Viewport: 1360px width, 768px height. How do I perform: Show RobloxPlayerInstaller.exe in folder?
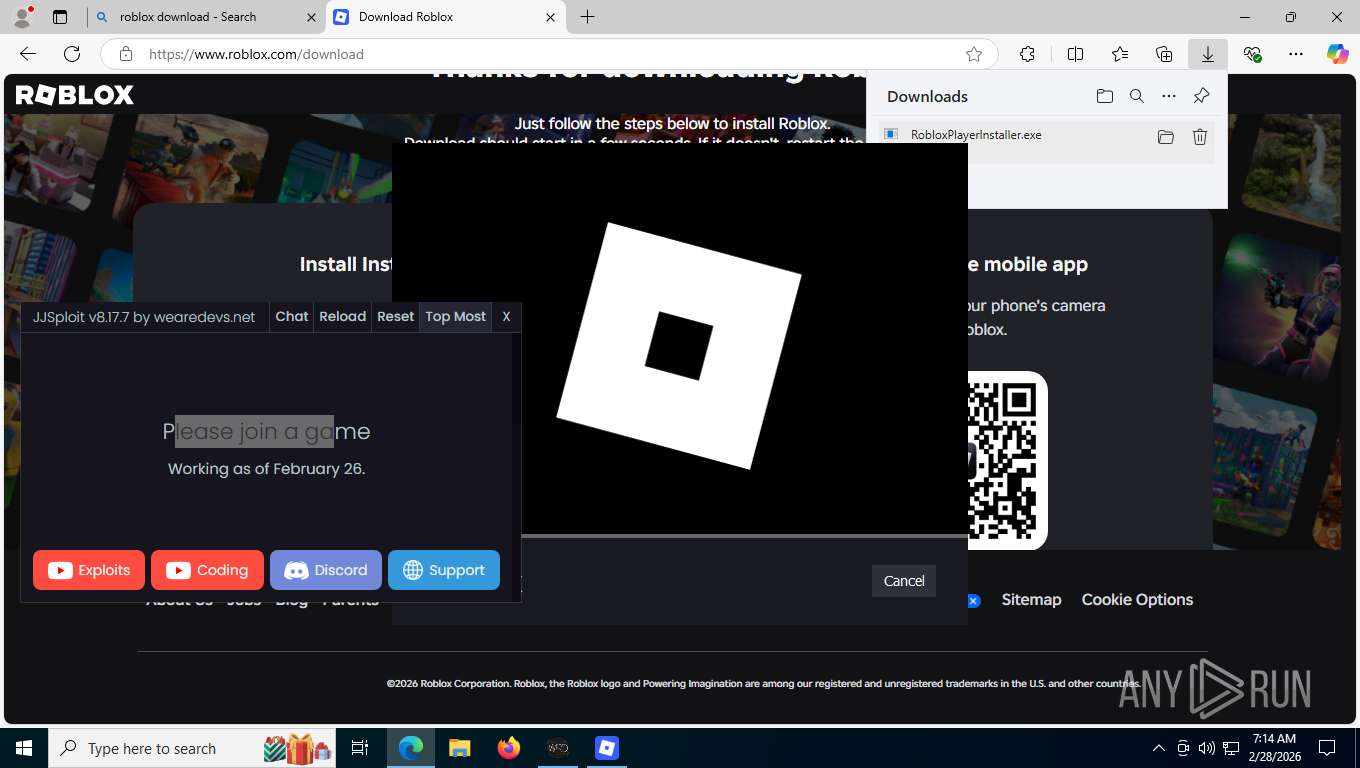[1166, 137]
